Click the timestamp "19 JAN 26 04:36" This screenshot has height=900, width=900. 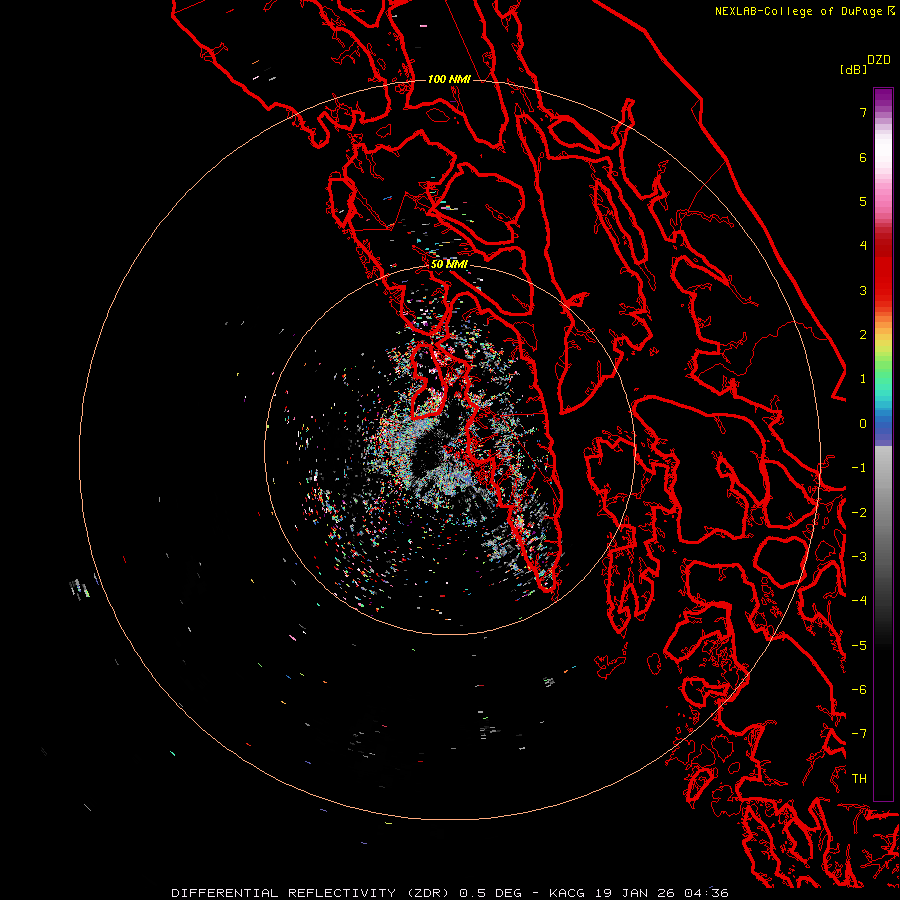coord(662,893)
